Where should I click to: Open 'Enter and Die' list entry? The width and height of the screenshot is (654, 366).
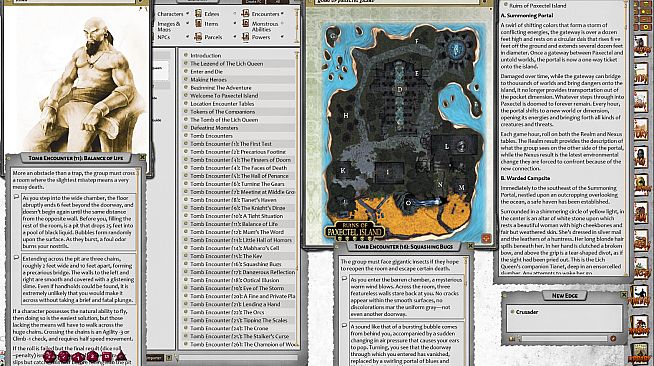click(240, 71)
